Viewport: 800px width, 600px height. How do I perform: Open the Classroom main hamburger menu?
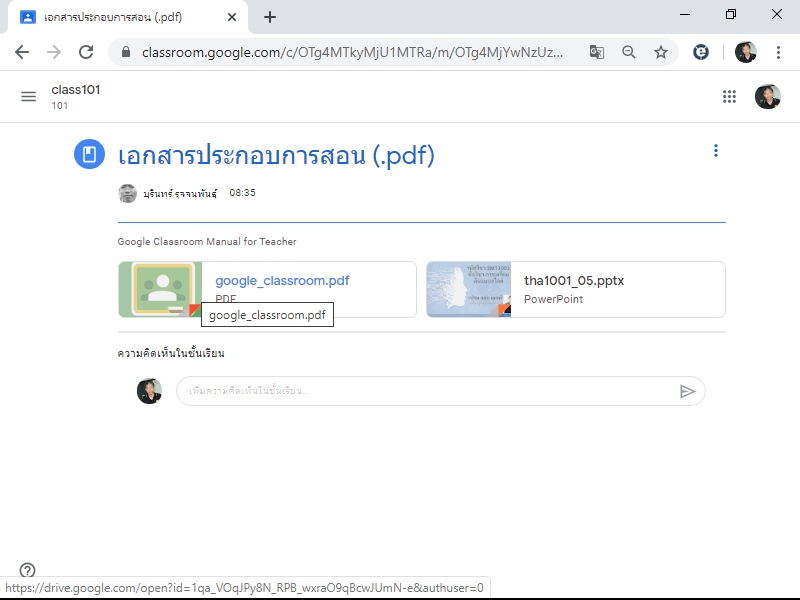pos(29,96)
